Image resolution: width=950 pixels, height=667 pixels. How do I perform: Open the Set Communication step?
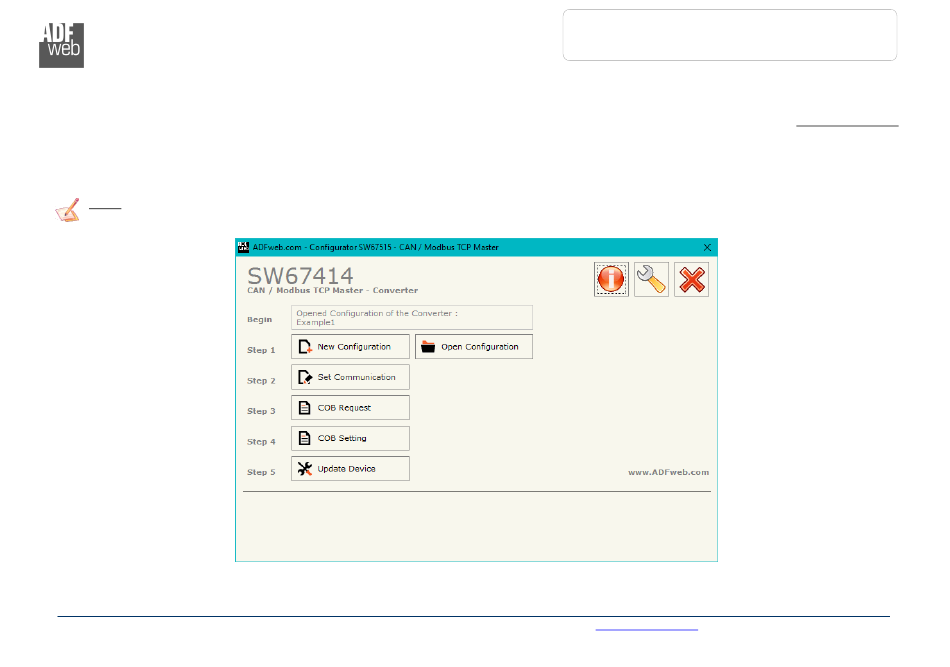pos(350,377)
